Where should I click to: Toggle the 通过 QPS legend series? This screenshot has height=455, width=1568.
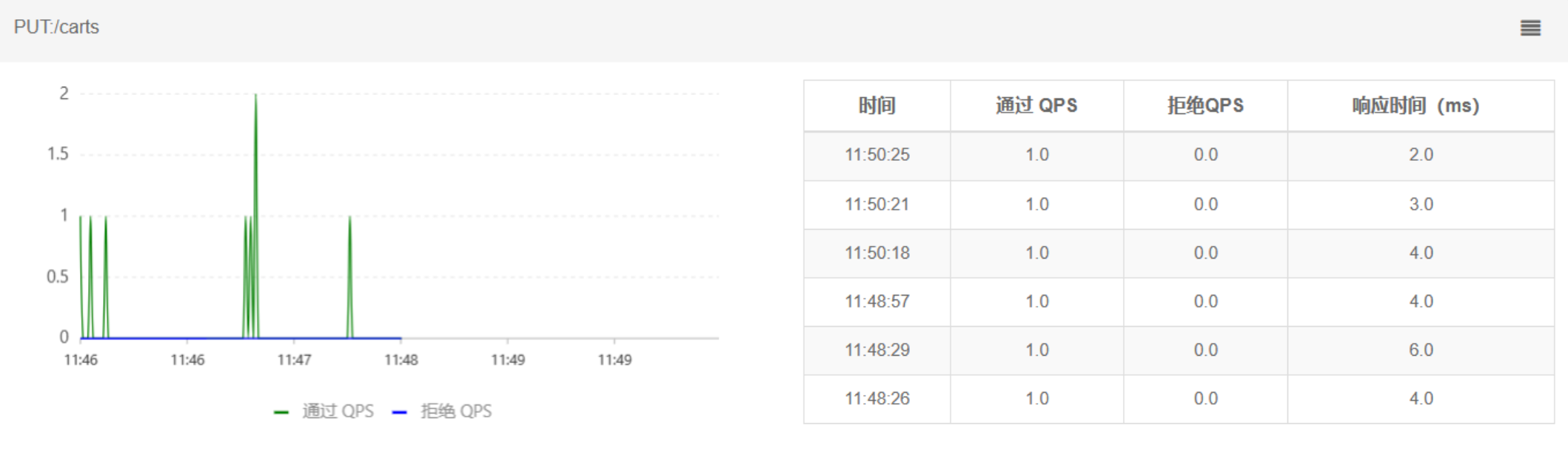(324, 411)
